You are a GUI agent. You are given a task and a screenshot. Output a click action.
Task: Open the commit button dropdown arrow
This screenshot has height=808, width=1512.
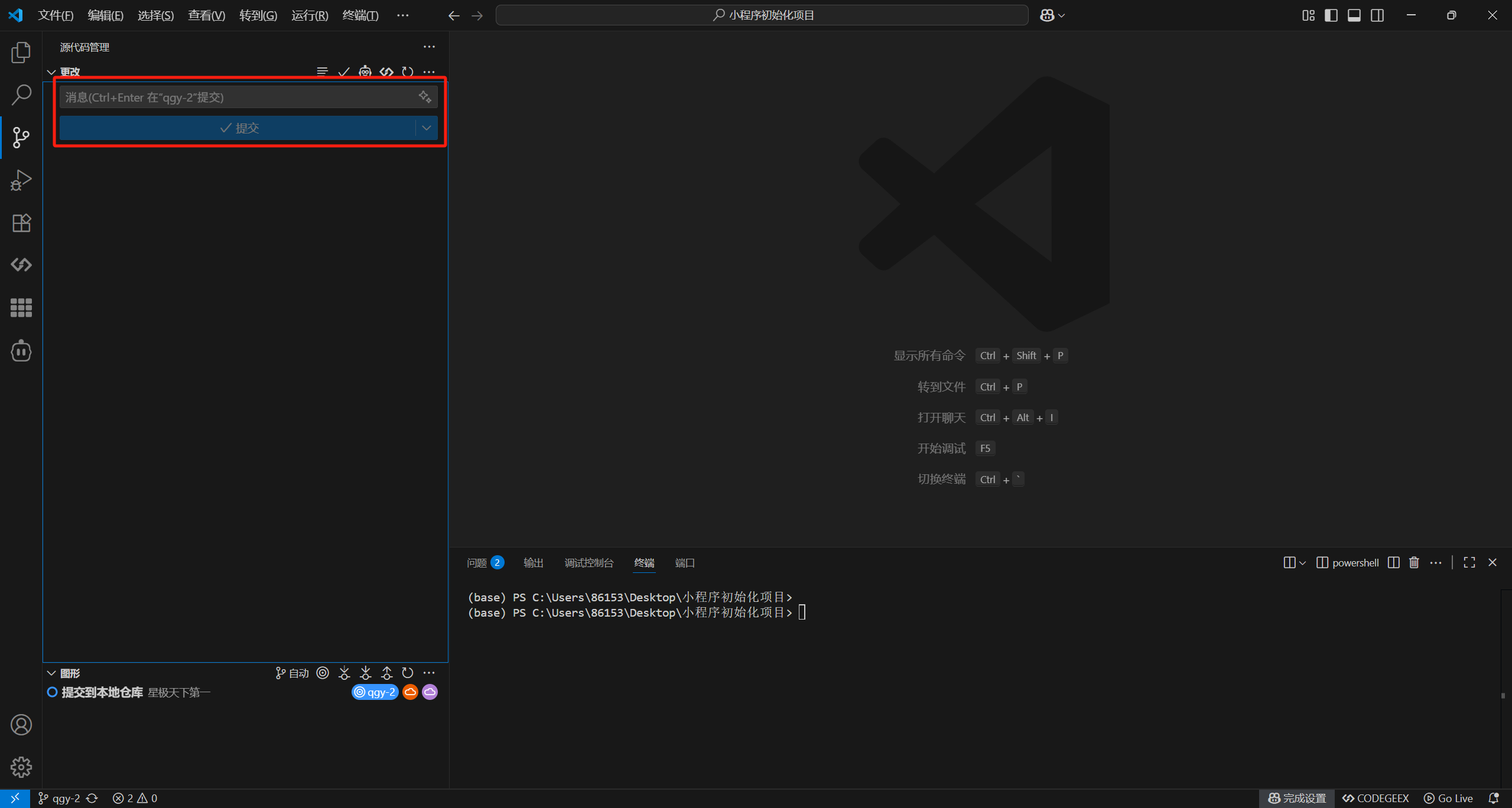pyautogui.click(x=426, y=128)
